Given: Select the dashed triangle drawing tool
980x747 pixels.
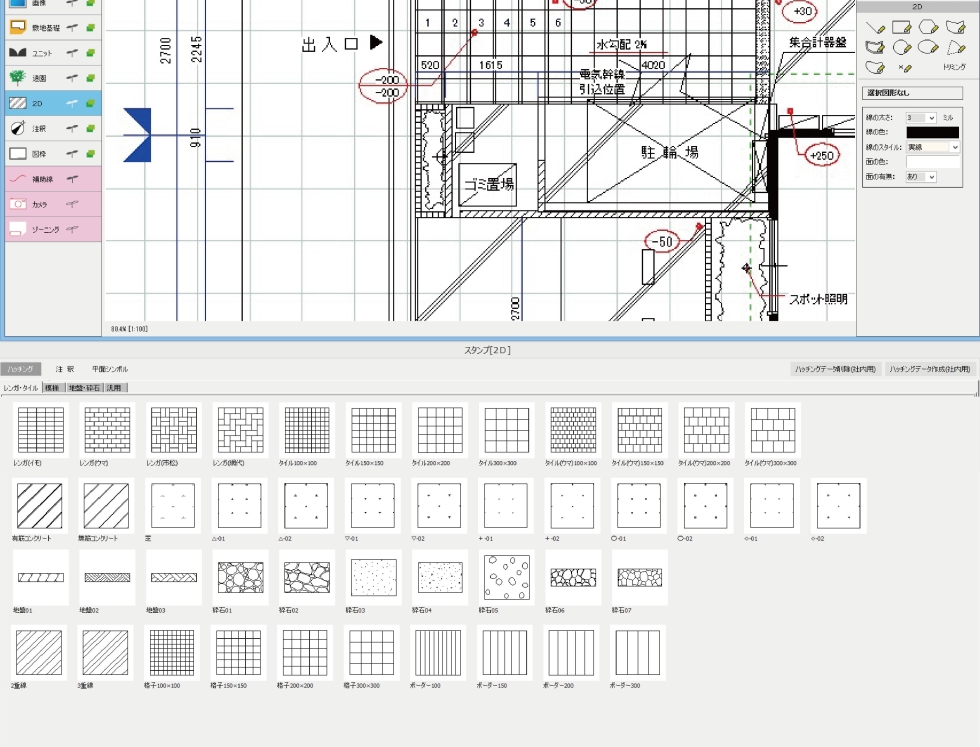Looking at the screenshot, I should [x=955, y=47].
